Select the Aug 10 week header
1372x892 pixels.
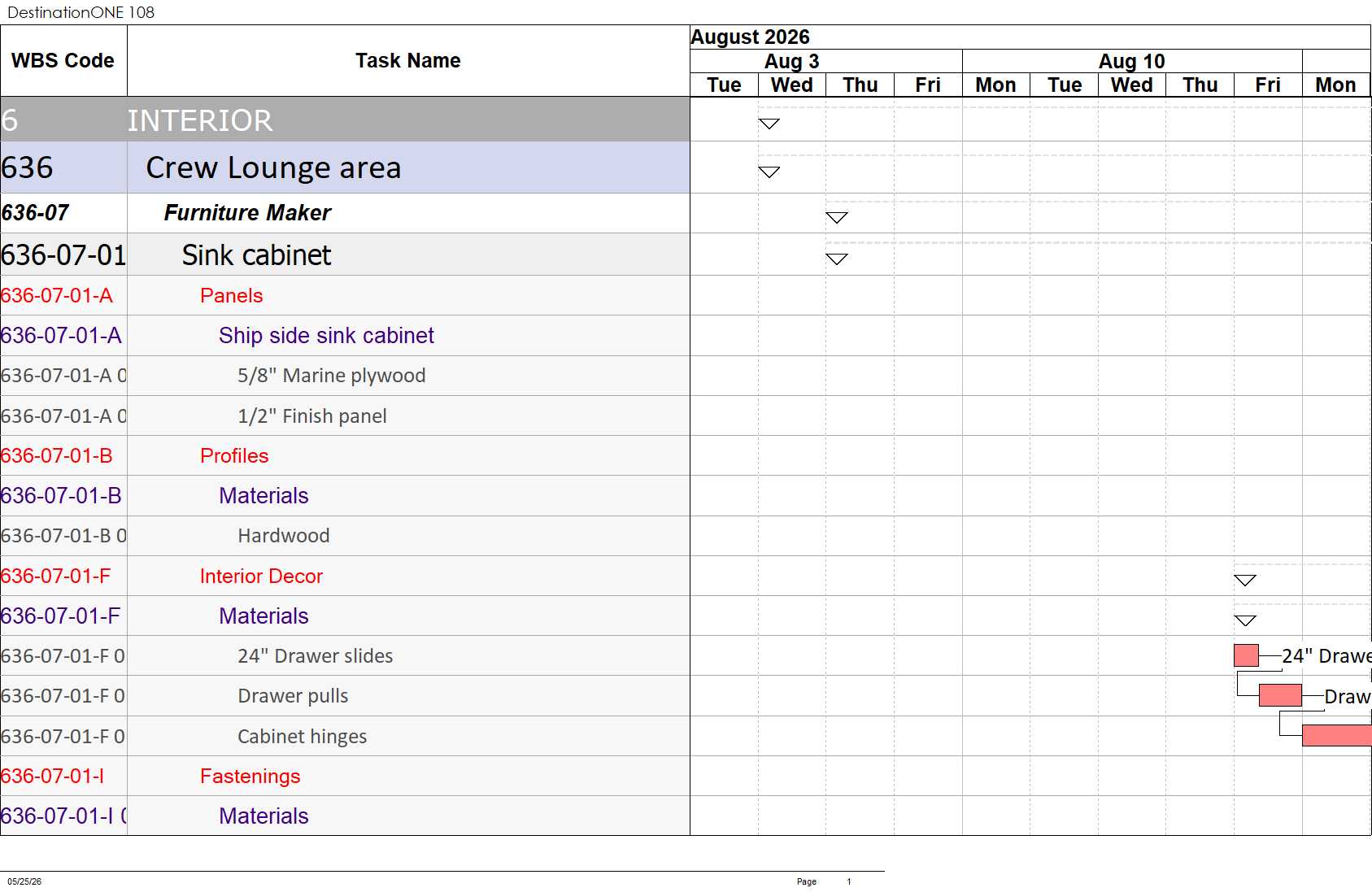(x=1132, y=61)
